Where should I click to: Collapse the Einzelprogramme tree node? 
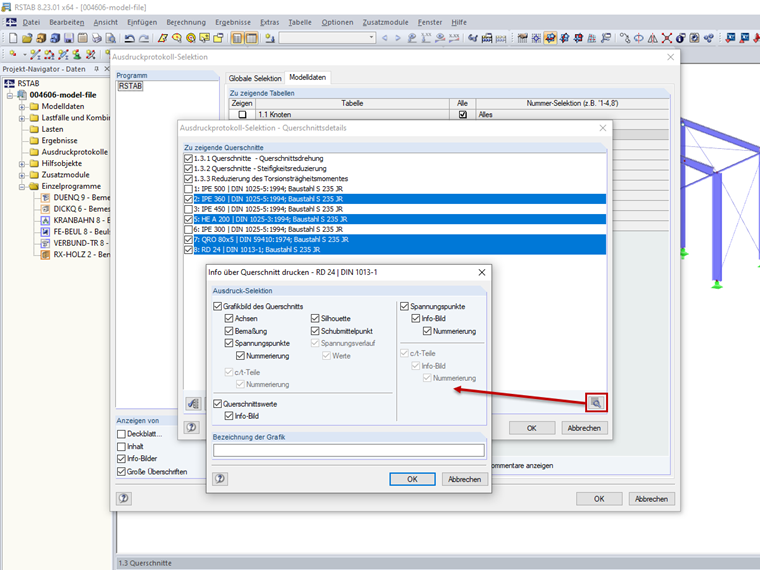pos(22,187)
